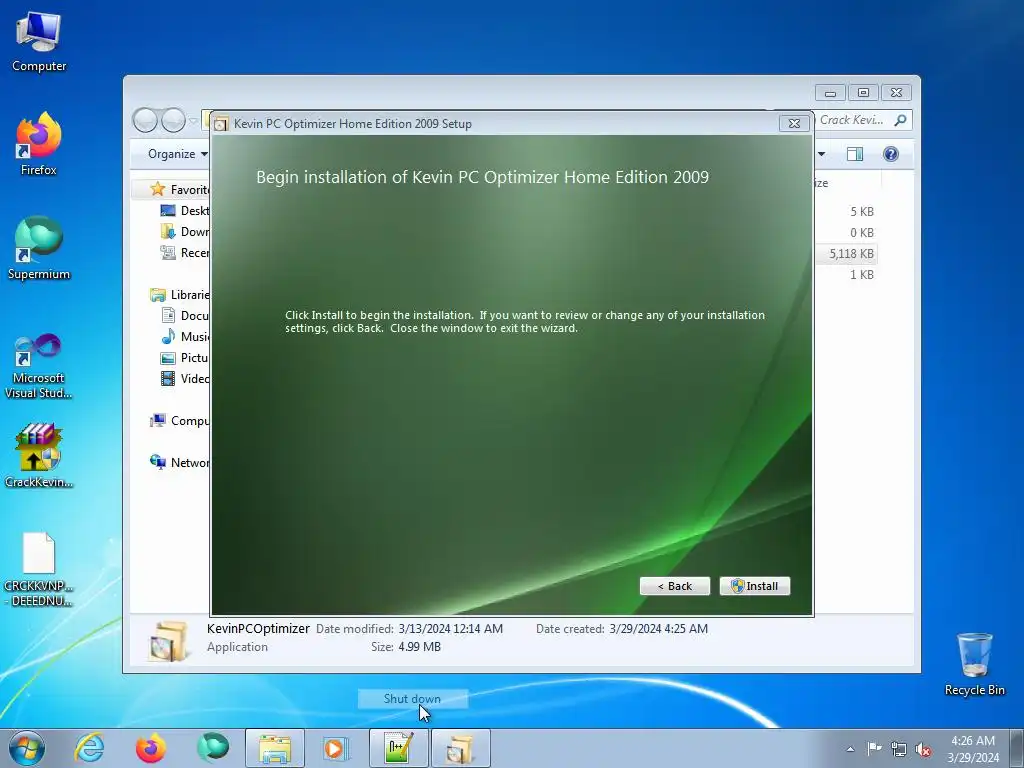This screenshot has height=768, width=1024.
Task: Select the CrackKevin archive desktop icon
Action: pyautogui.click(x=39, y=456)
